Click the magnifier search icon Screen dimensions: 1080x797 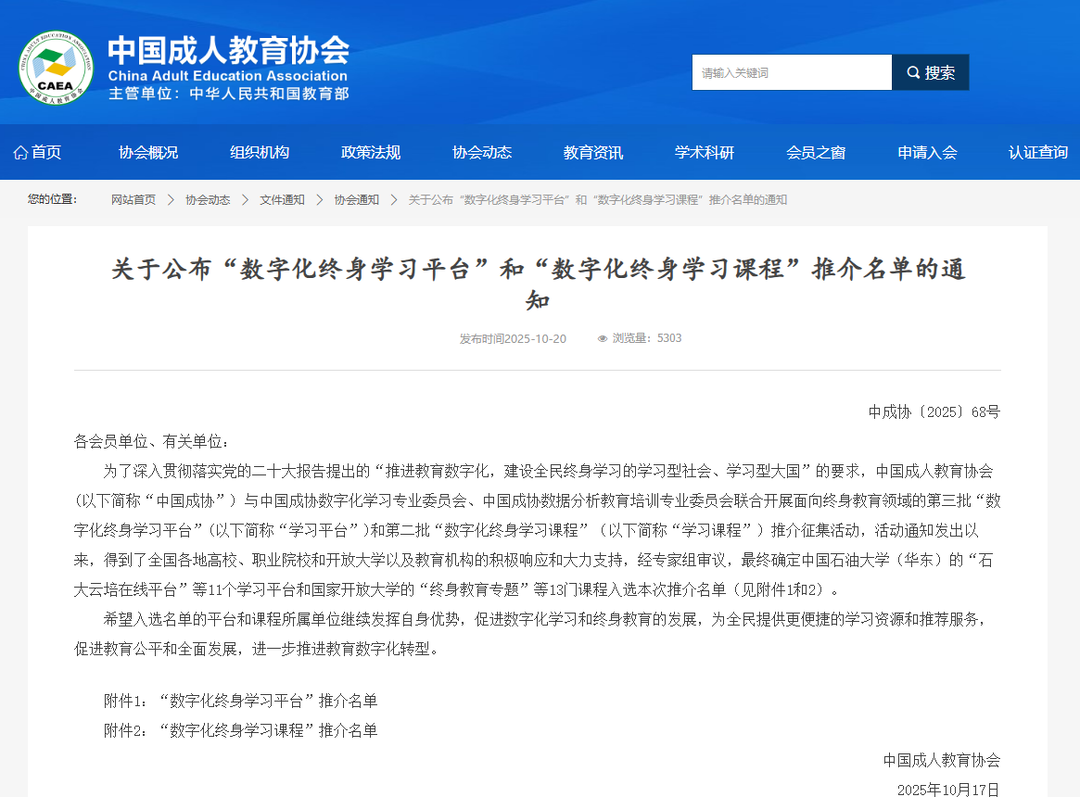tap(913, 73)
